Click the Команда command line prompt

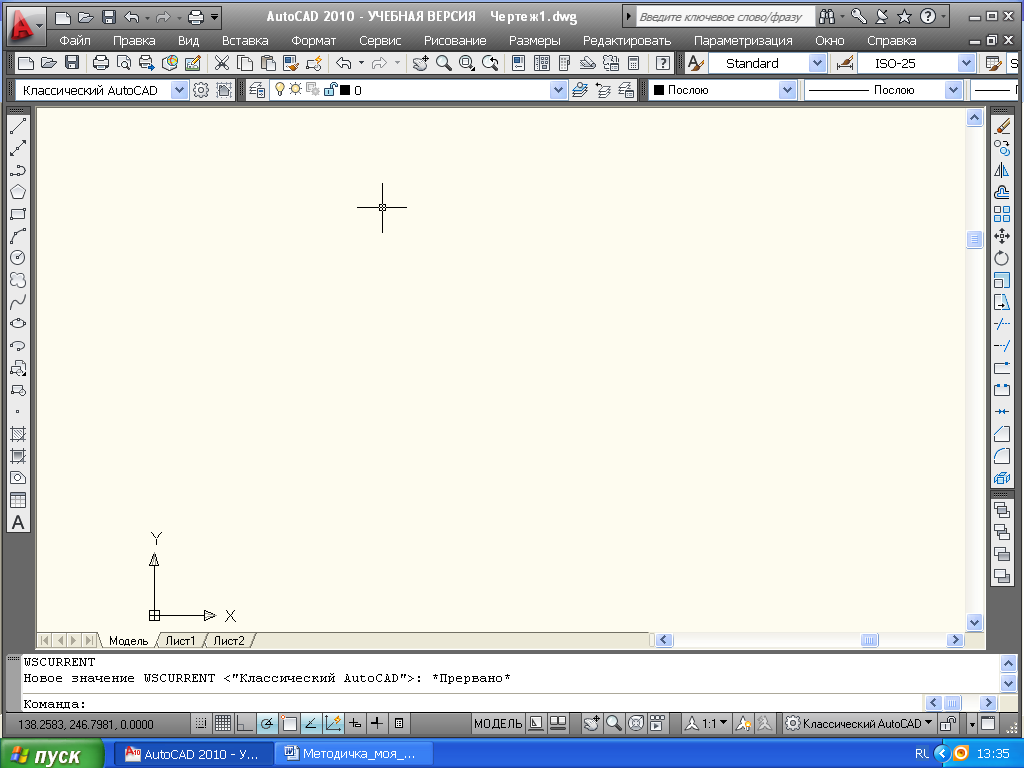click(55, 704)
